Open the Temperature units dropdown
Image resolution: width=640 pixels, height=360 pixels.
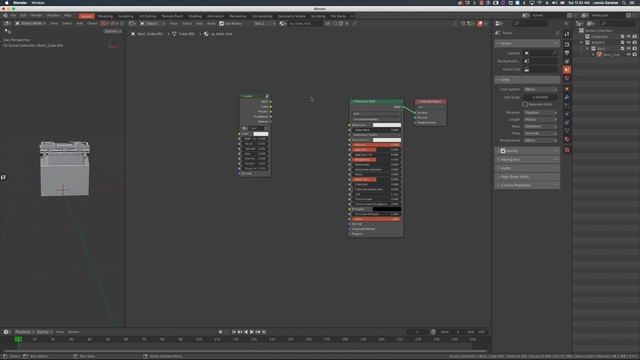coord(540,140)
